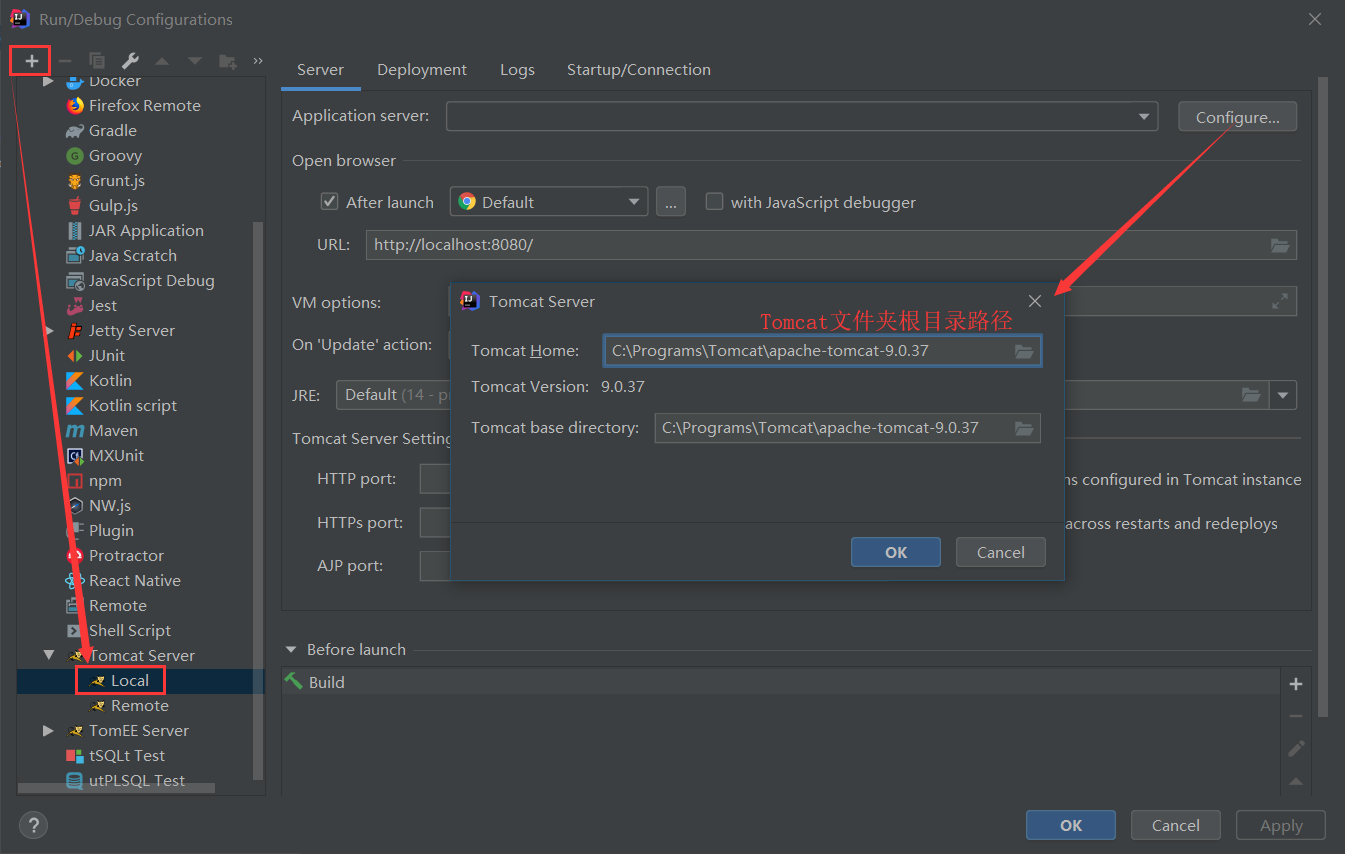Switch to the Server tab
The height and width of the screenshot is (854, 1345).
[x=320, y=69]
